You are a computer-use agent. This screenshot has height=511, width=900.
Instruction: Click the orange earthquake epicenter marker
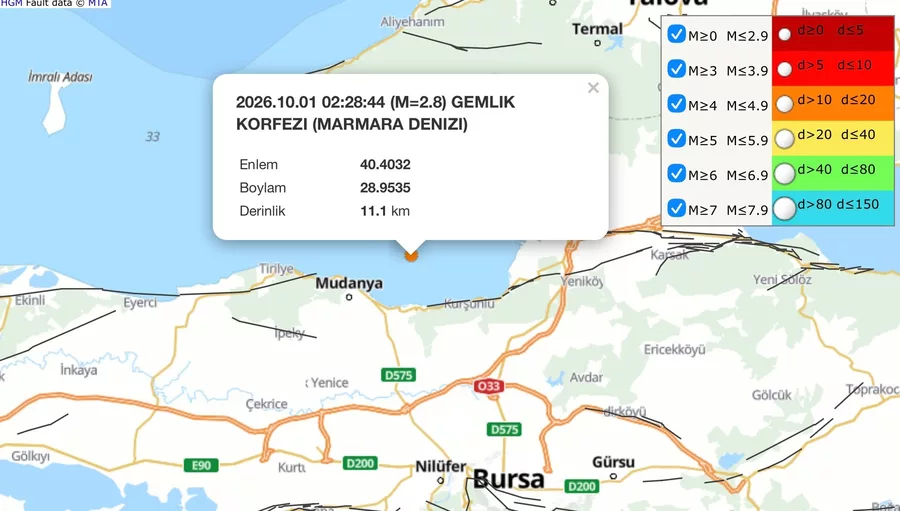[411, 255]
